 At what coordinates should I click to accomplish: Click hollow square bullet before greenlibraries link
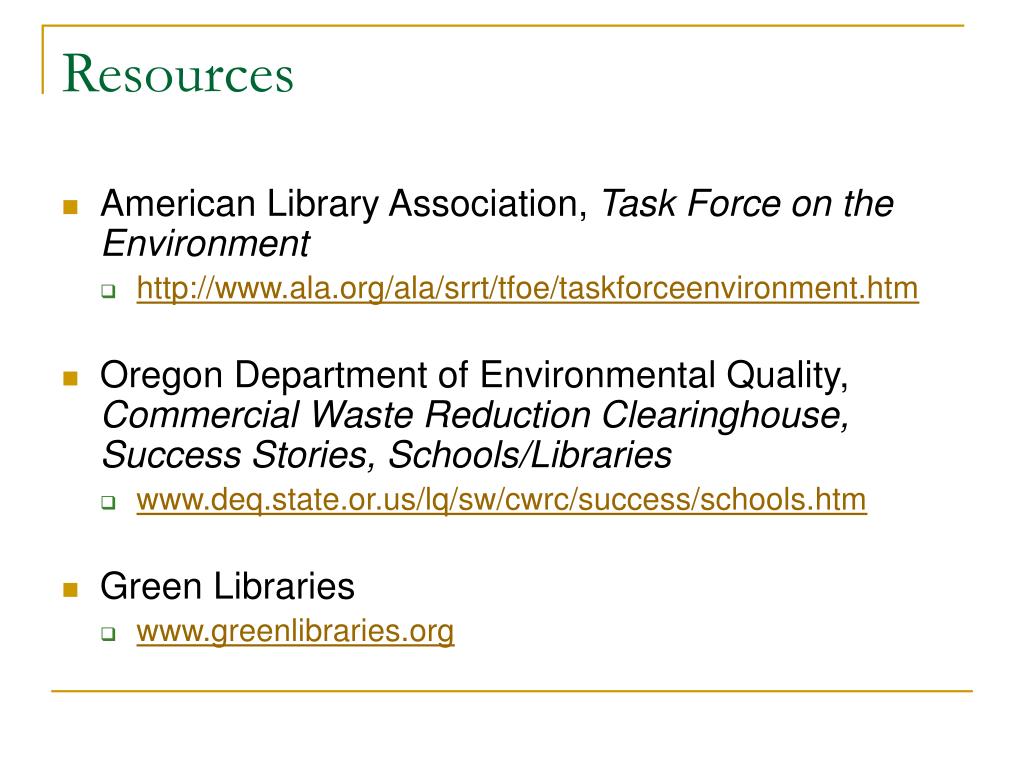(108, 634)
